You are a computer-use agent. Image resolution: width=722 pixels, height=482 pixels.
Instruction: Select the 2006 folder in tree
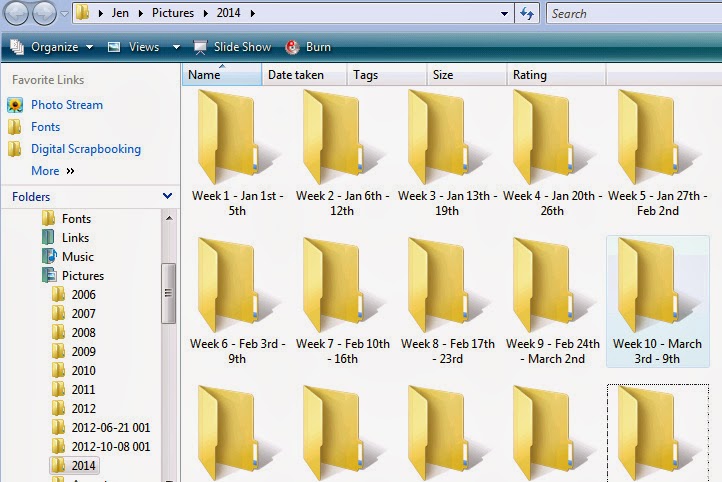click(x=74, y=295)
